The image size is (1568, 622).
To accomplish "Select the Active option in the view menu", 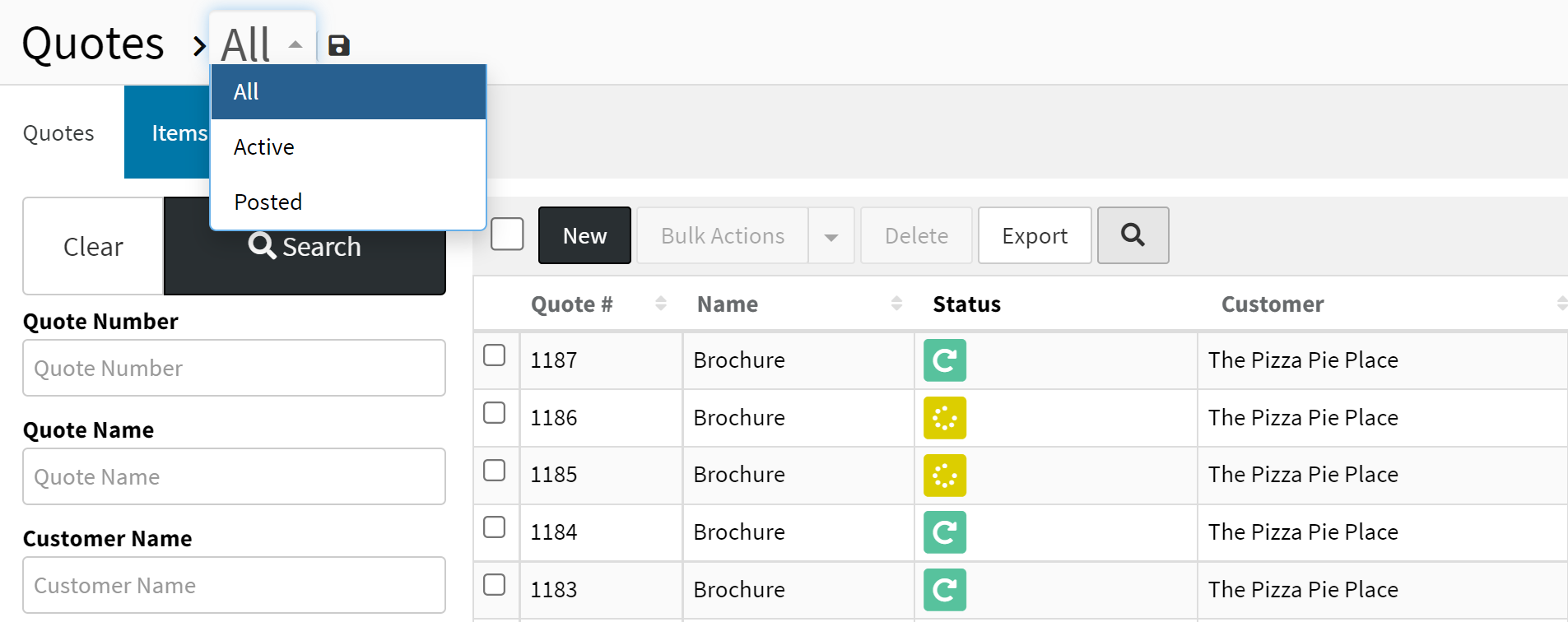I will 348,147.
